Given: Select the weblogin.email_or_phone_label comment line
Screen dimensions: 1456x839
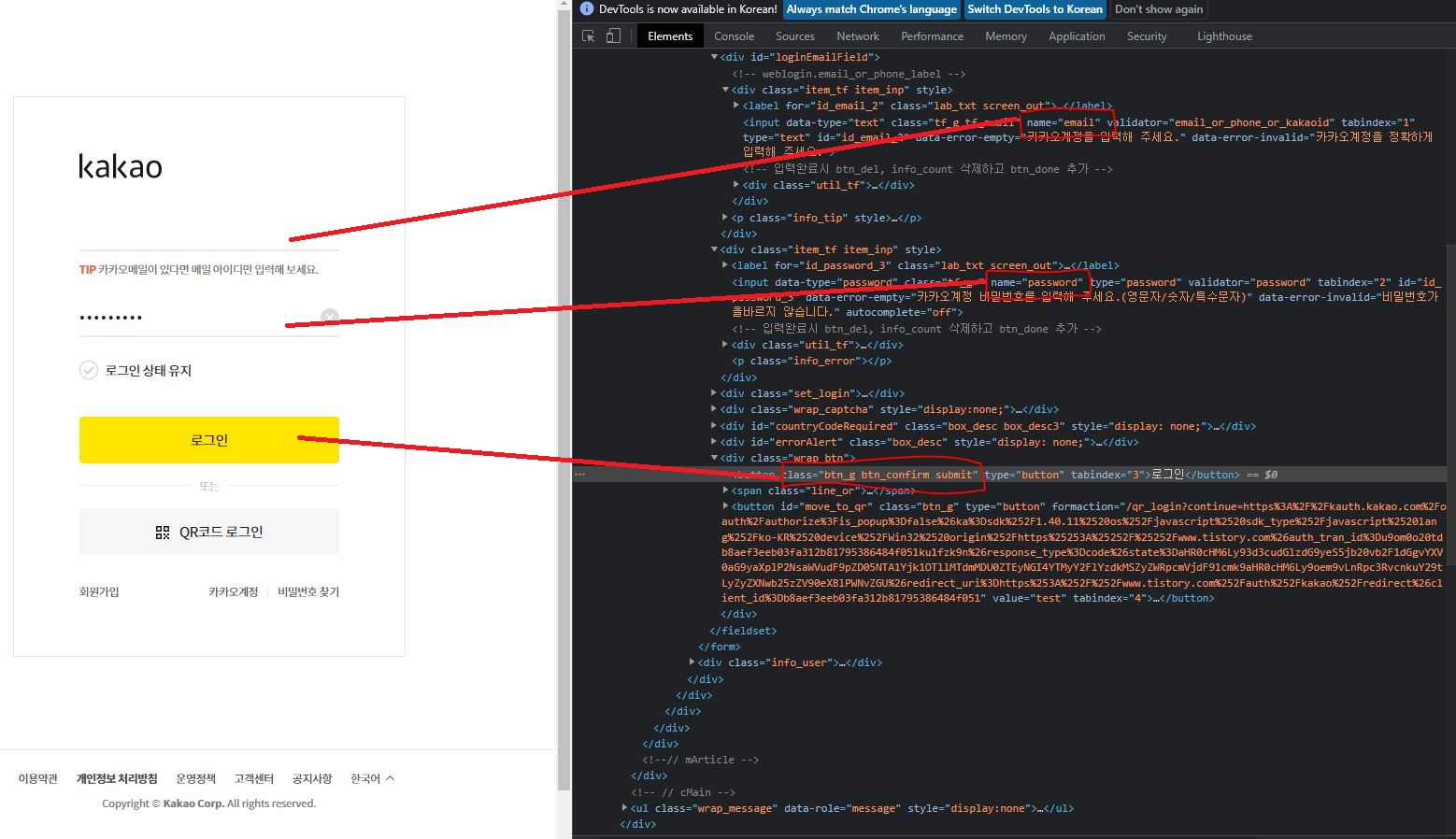Looking at the screenshot, I should tap(849, 74).
